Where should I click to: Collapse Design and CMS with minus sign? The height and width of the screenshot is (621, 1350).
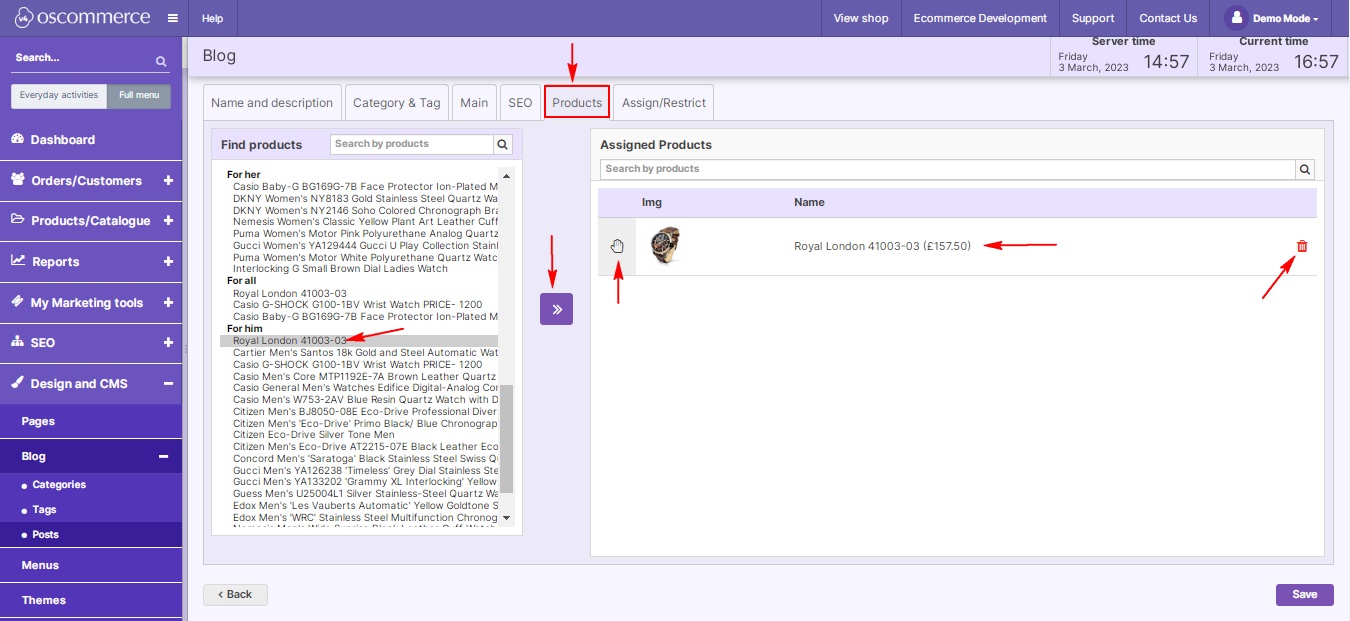point(168,384)
